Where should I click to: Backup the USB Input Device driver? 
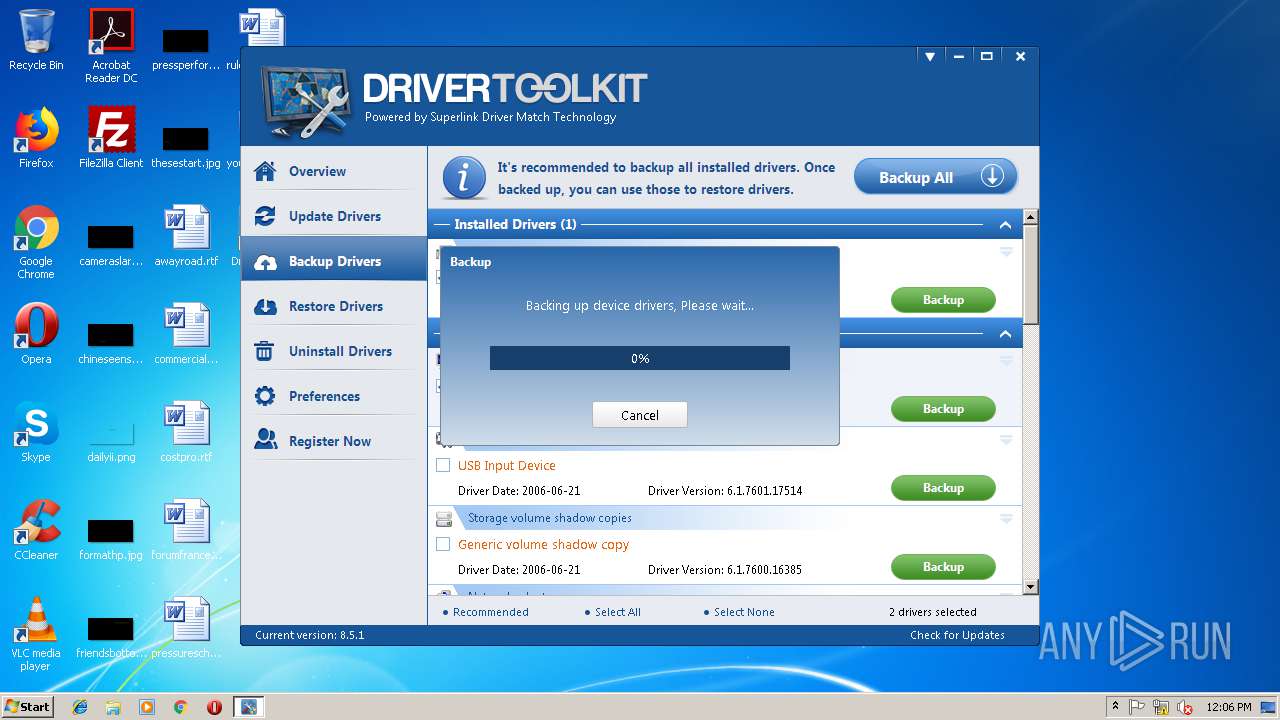coord(943,488)
